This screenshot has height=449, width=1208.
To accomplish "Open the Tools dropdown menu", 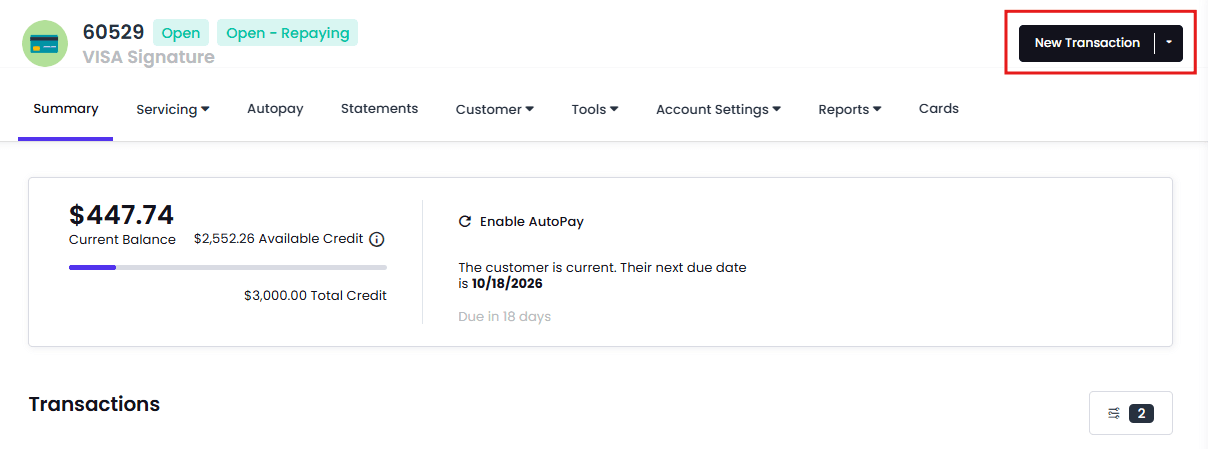I will (x=595, y=110).
